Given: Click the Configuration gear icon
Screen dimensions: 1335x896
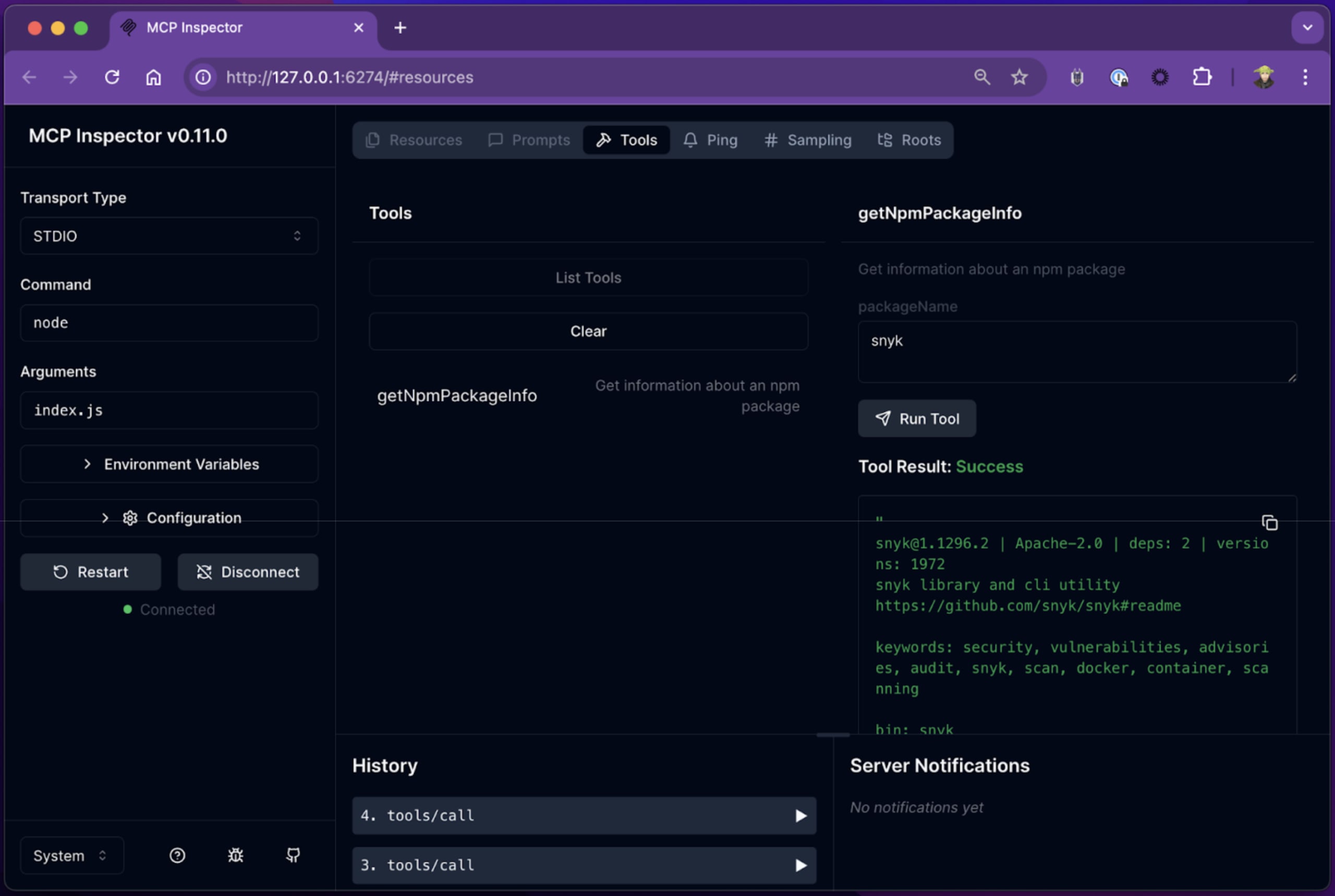Looking at the screenshot, I should [x=130, y=518].
